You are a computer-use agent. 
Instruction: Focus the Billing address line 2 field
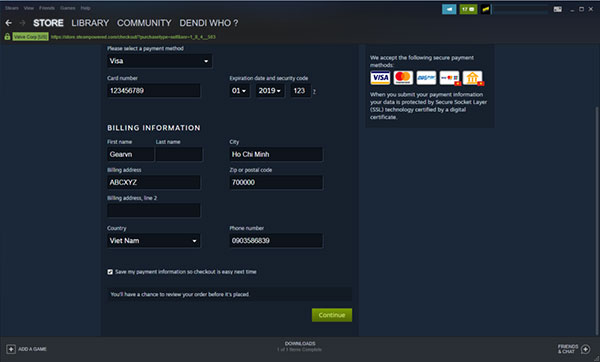click(153, 210)
